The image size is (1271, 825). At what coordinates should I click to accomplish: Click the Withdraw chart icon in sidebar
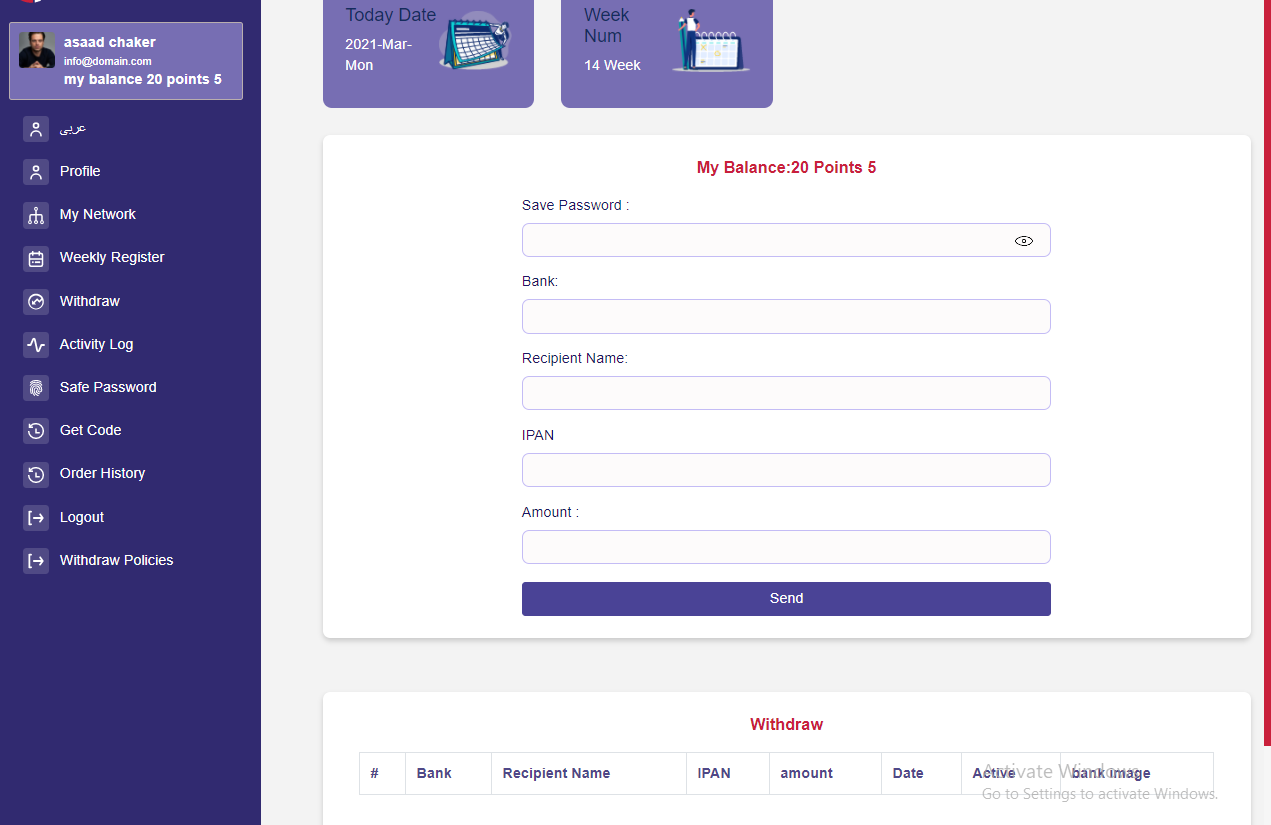point(36,301)
